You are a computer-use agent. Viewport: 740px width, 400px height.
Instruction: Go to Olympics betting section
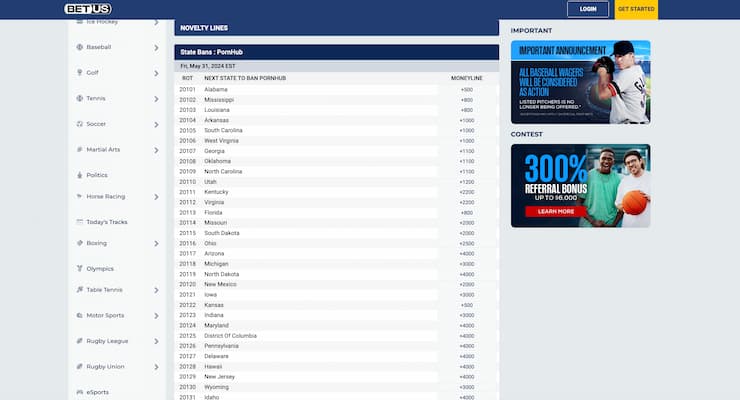(x=100, y=268)
